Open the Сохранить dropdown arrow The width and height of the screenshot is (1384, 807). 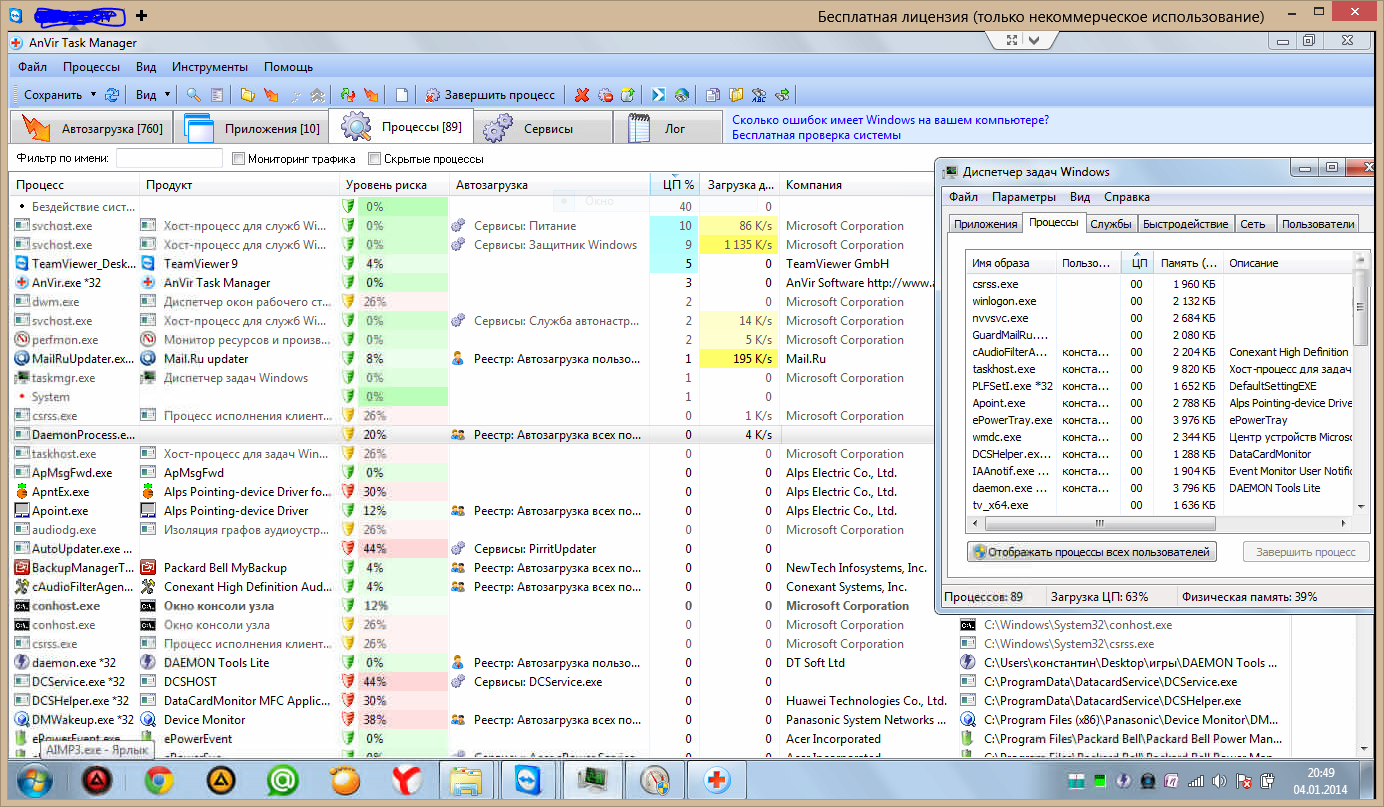pyautogui.click(x=93, y=95)
